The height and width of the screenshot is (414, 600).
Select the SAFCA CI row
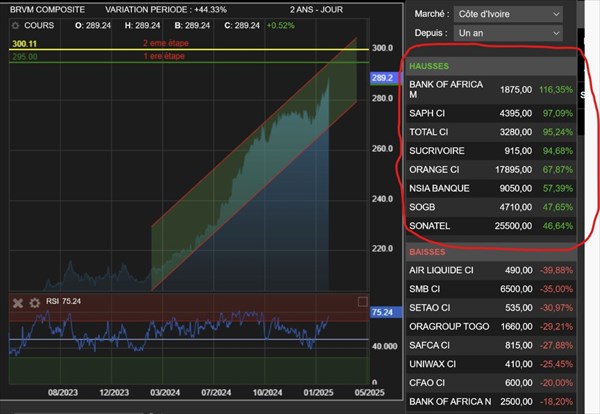pyautogui.click(x=491, y=345)
